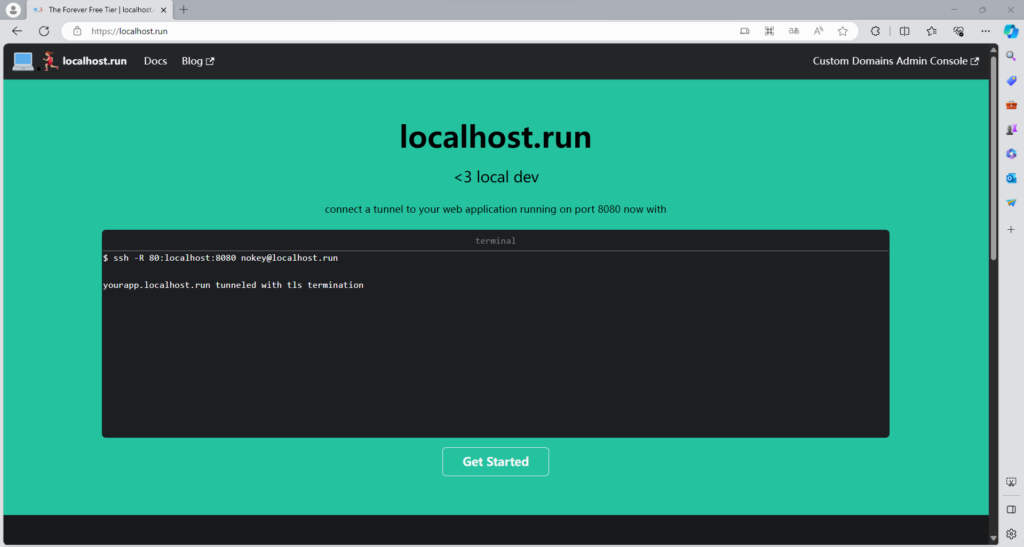Toggle split screen view icon
The image size is (1024, 547).
point(904,31)
